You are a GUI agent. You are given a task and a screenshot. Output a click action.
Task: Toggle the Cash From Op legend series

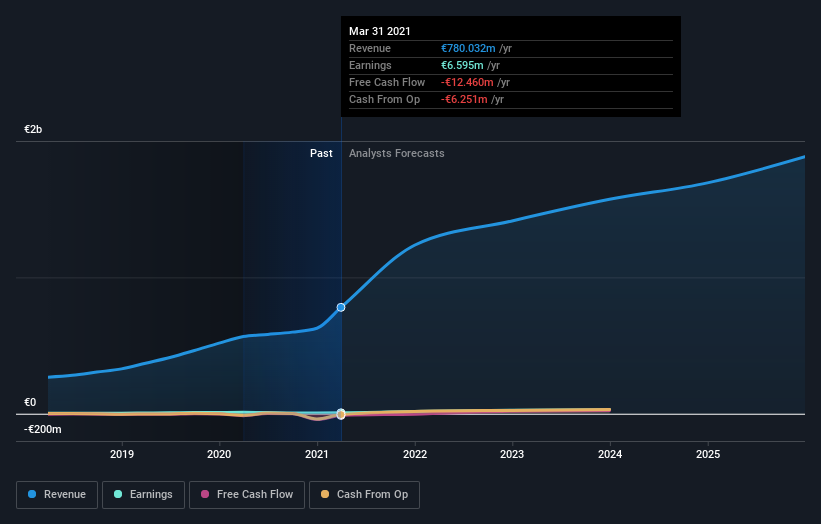coord(364,495)
